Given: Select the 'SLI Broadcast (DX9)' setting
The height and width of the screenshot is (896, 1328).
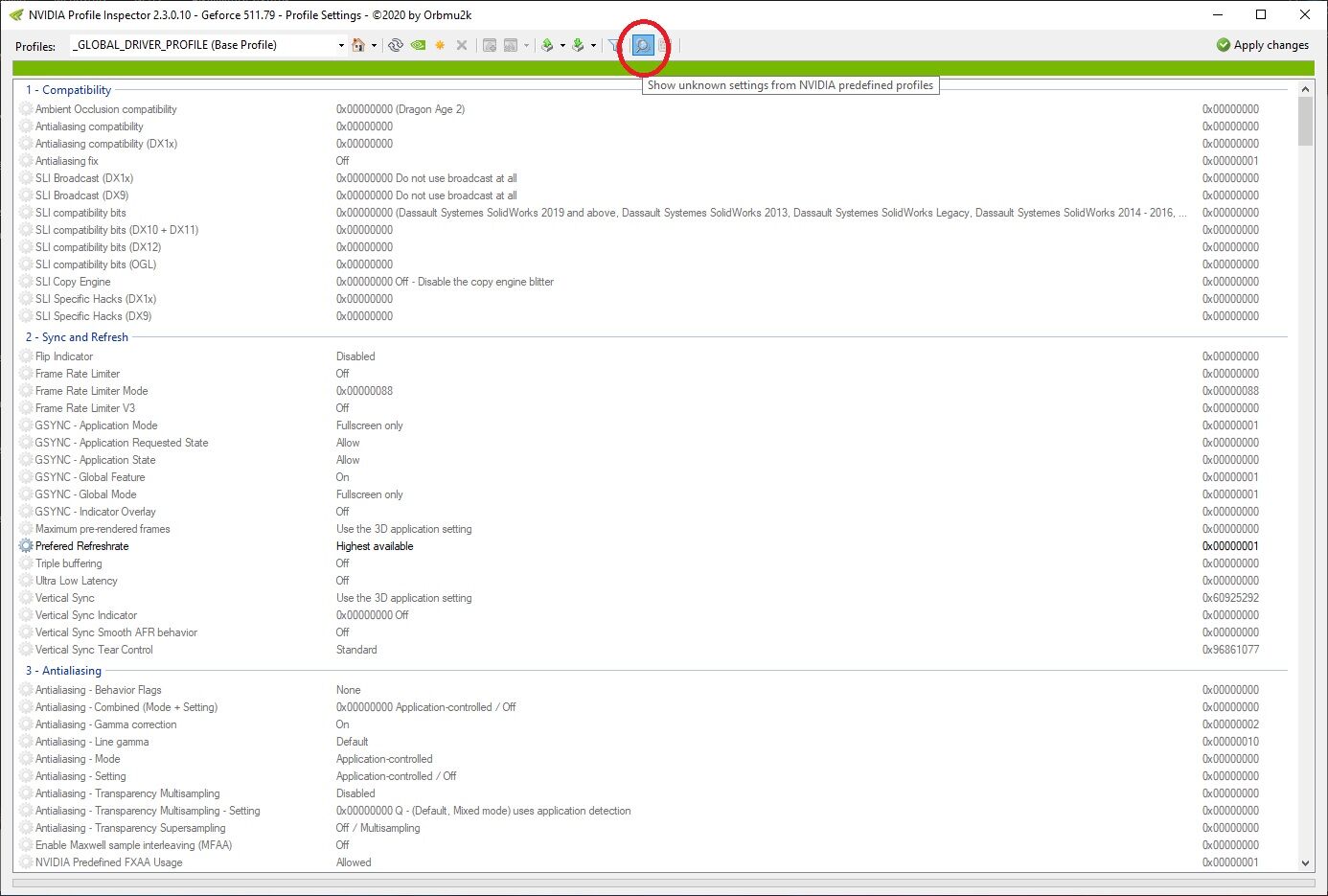Looking at the screenshot, I should [x=81, y=195].
